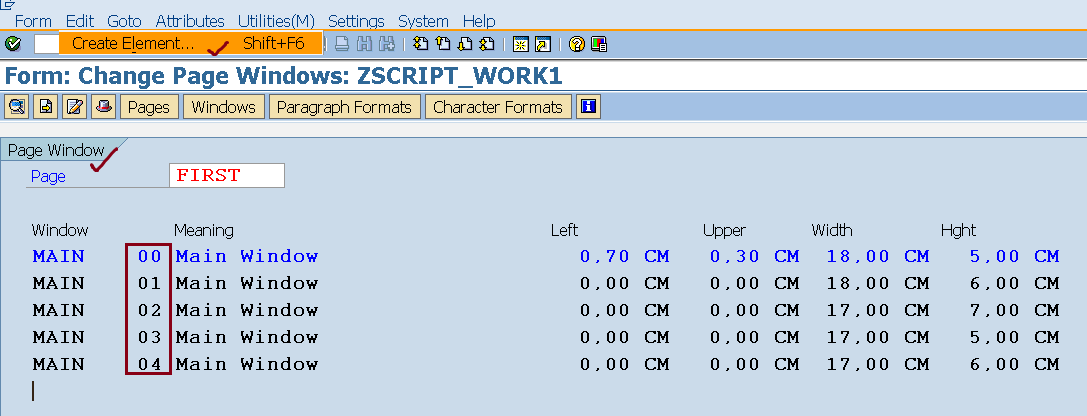Open the Form menu
This screenshot has width=1087, height=416.
click(33, 21)
